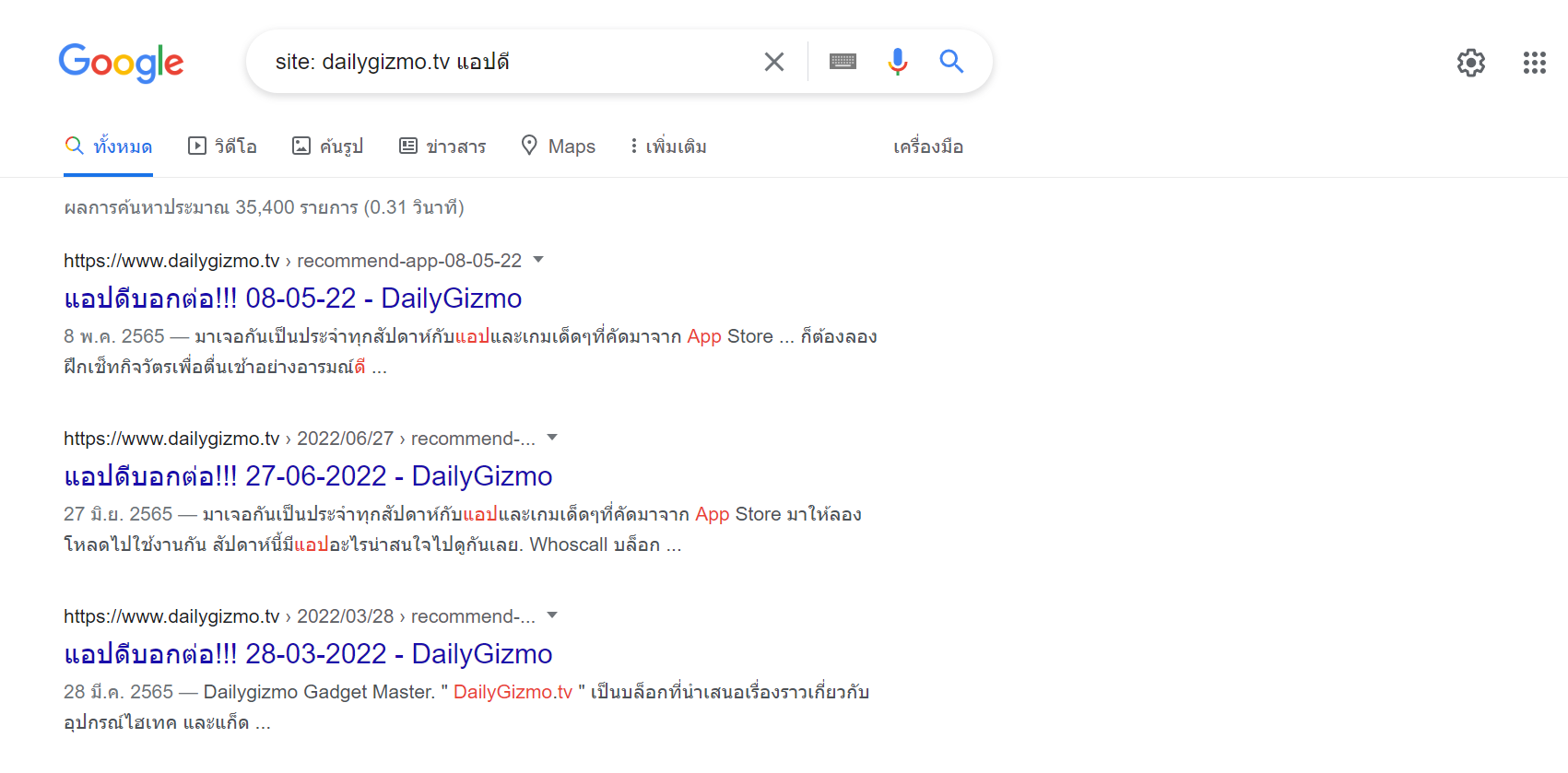Expand dropdown arrow beside recommend-app-08-05-22 URL

538,260
